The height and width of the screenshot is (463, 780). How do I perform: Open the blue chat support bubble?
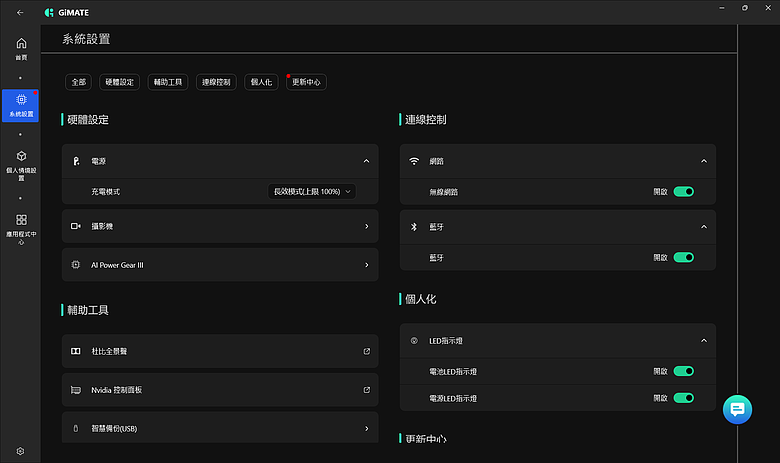coord(737,409)
